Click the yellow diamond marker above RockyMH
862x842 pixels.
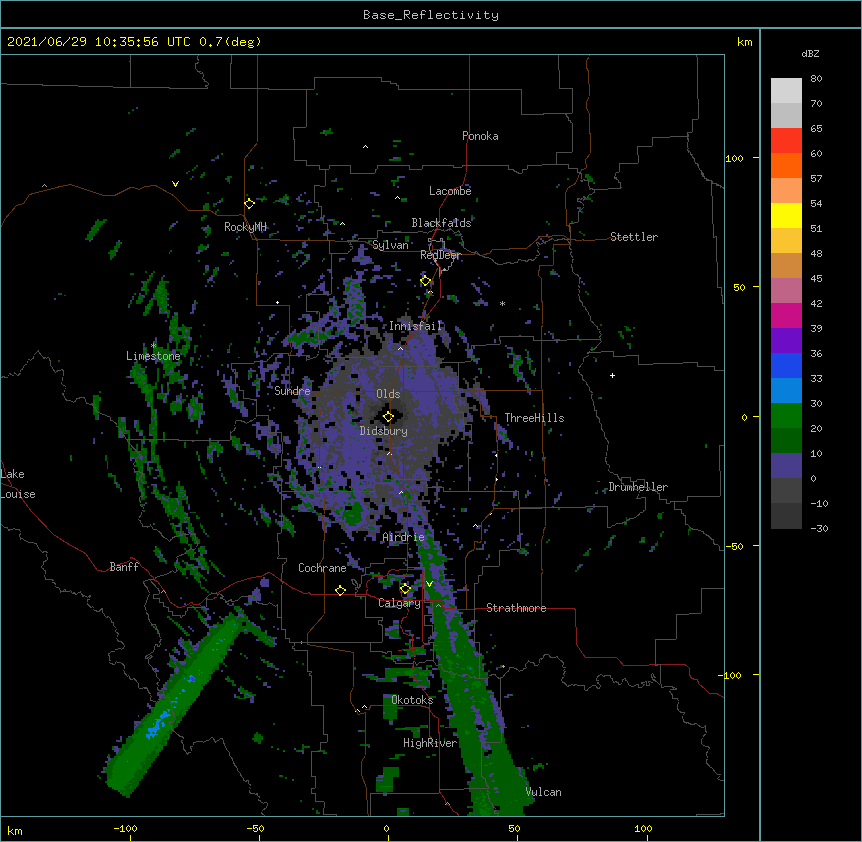(250, 204)
